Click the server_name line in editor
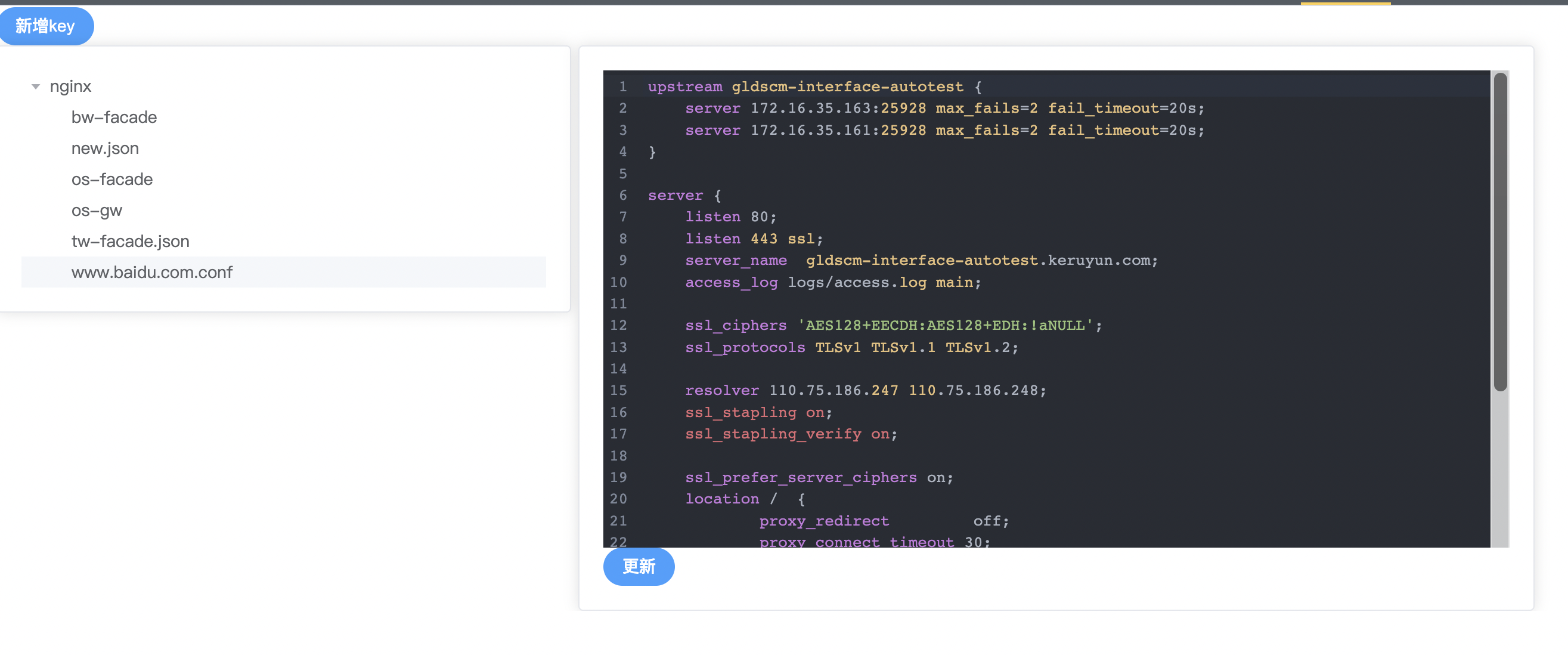The height and width of the screenshot is (655, 1568). (x=921, y=260)
